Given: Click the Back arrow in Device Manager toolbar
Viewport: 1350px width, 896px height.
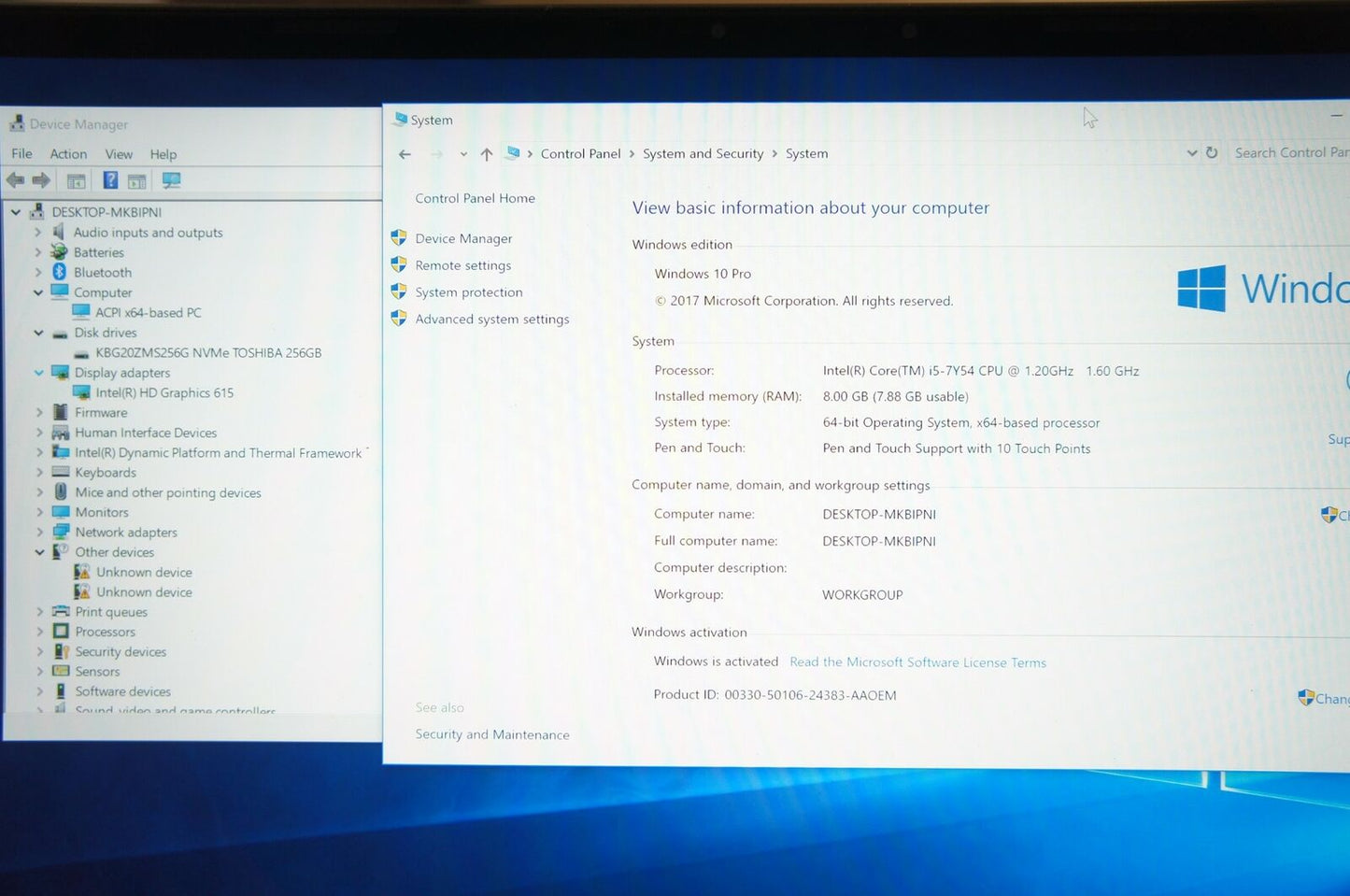Looking at the screenshot, I should 15,180.
